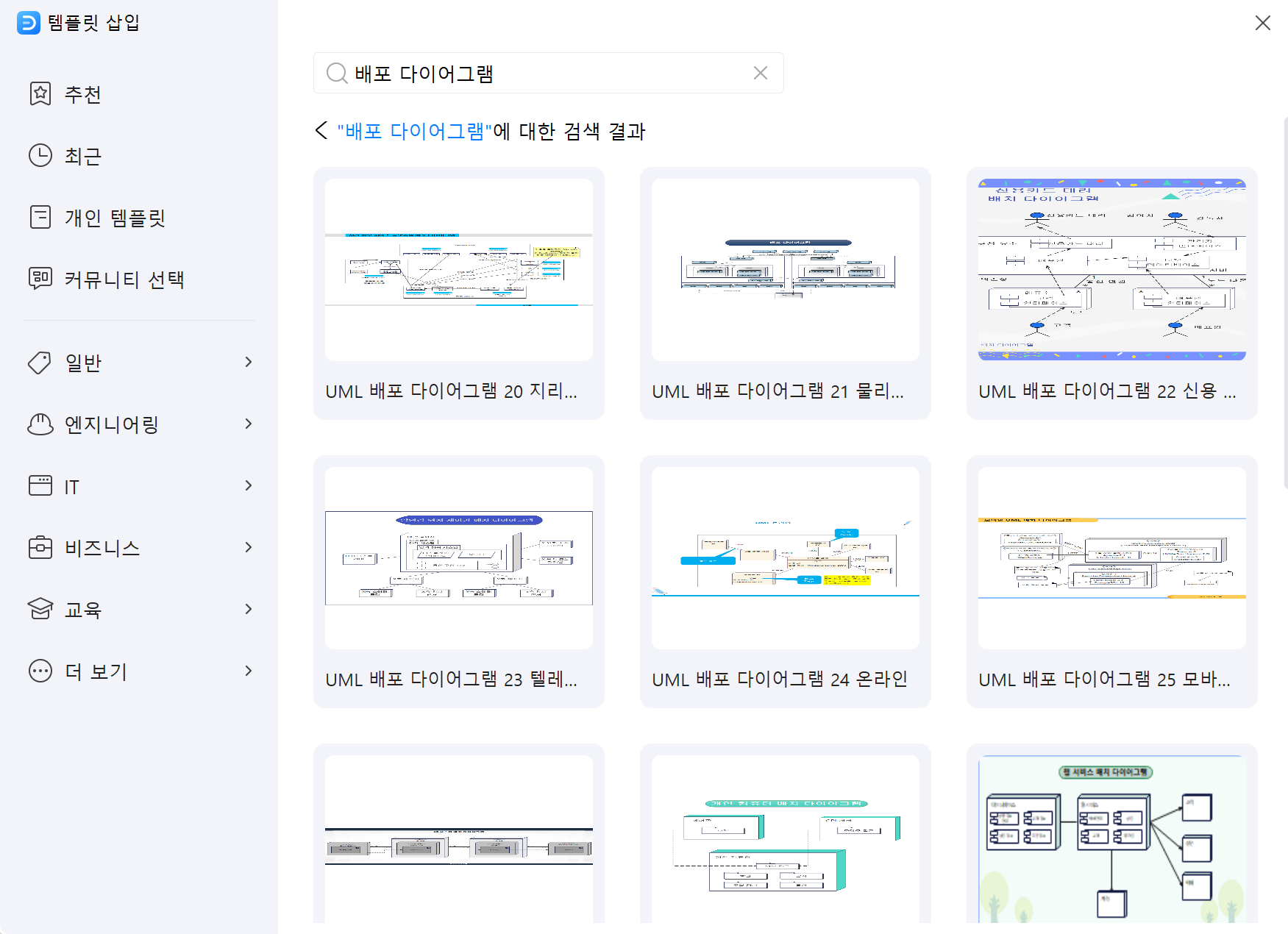The width and height of the screenshot is (1288, 934).
Task: Open the 커뮤니티 선택 chat icon
Action: coord(40,279)
